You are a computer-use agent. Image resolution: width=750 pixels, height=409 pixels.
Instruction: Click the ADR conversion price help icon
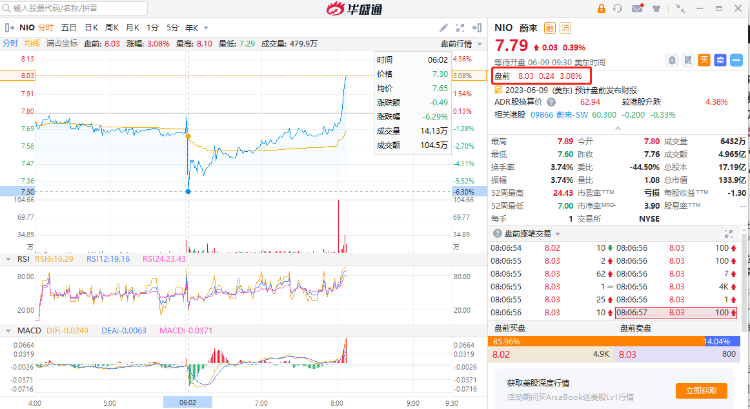[551, 102]
